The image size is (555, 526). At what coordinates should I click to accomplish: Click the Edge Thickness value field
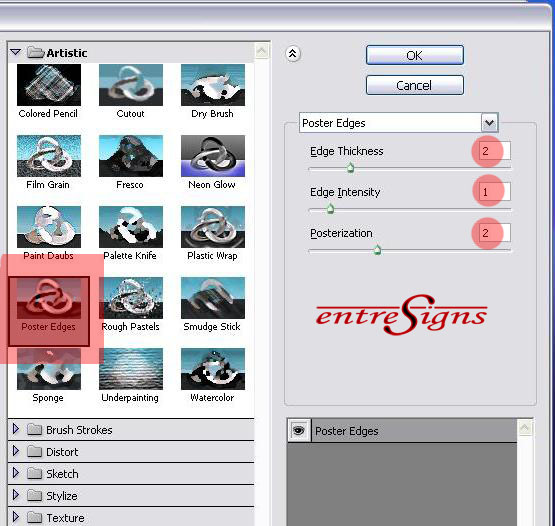[494, 151]
